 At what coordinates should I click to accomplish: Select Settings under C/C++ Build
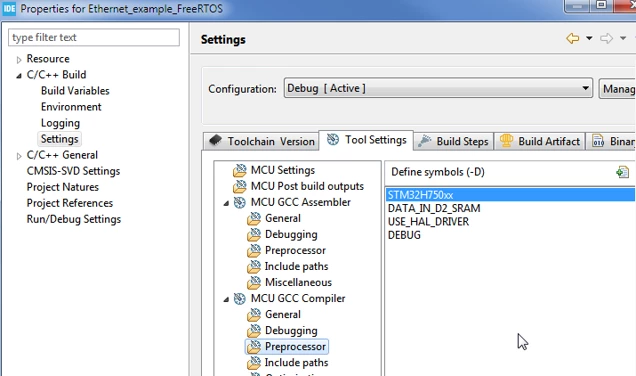(x=59, y=139)
